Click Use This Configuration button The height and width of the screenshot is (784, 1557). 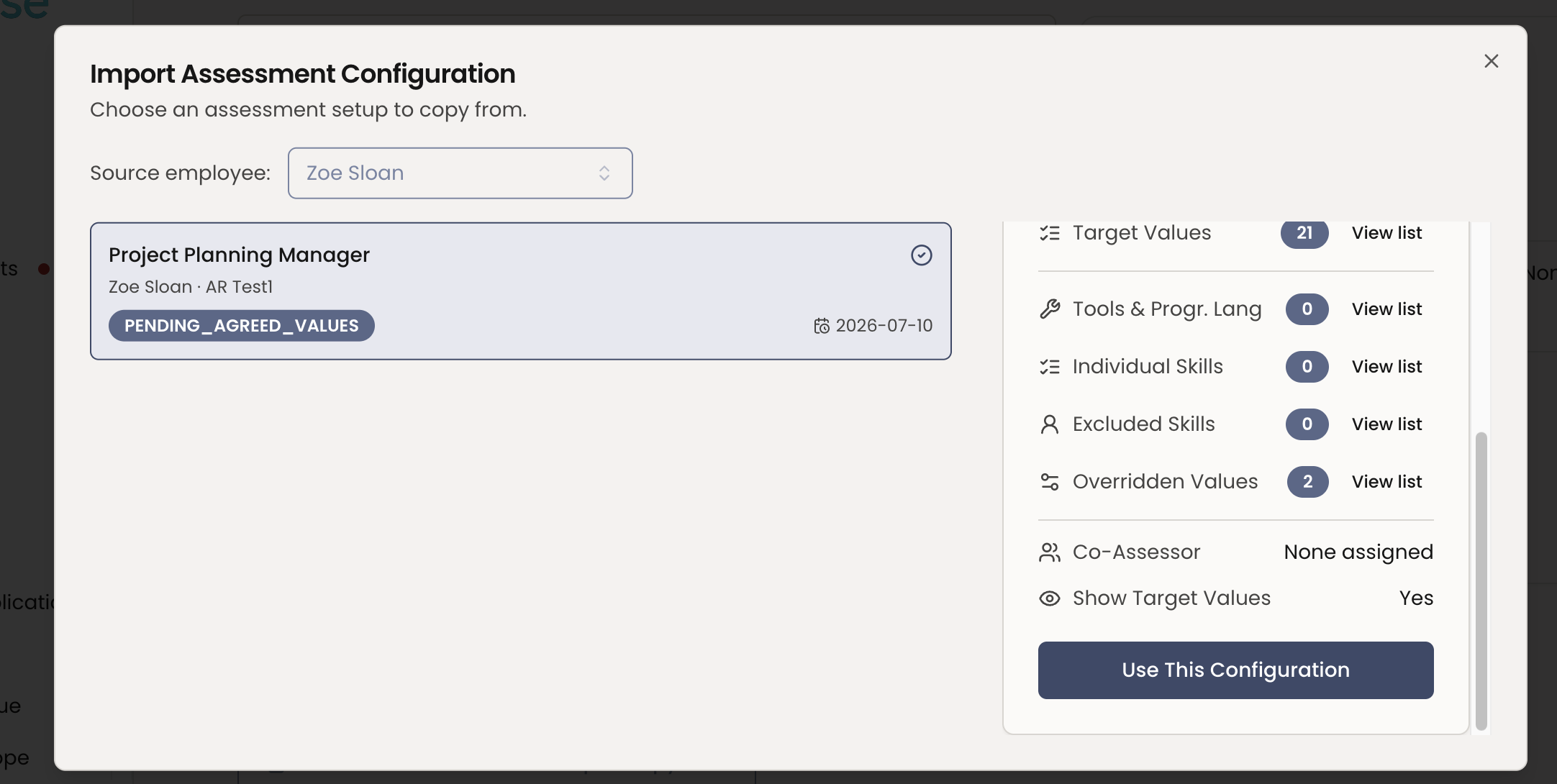point(1236,670)
